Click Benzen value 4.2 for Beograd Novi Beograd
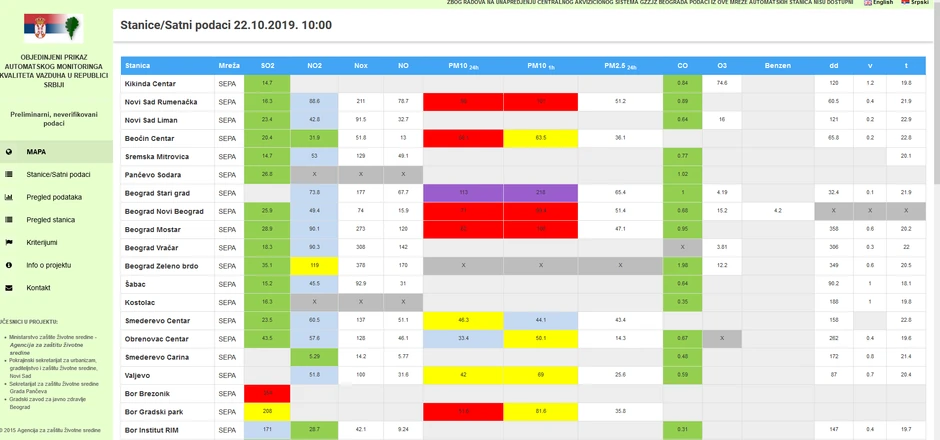940x440 pixels. click(x=778, y=212)
